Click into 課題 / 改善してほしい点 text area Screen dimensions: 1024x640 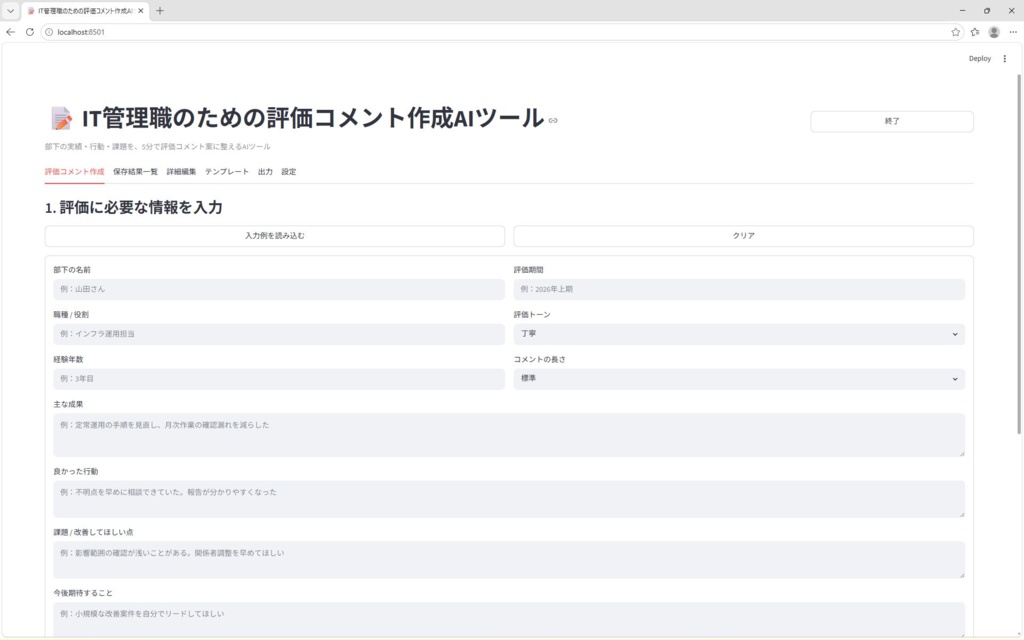pos(509,560)
